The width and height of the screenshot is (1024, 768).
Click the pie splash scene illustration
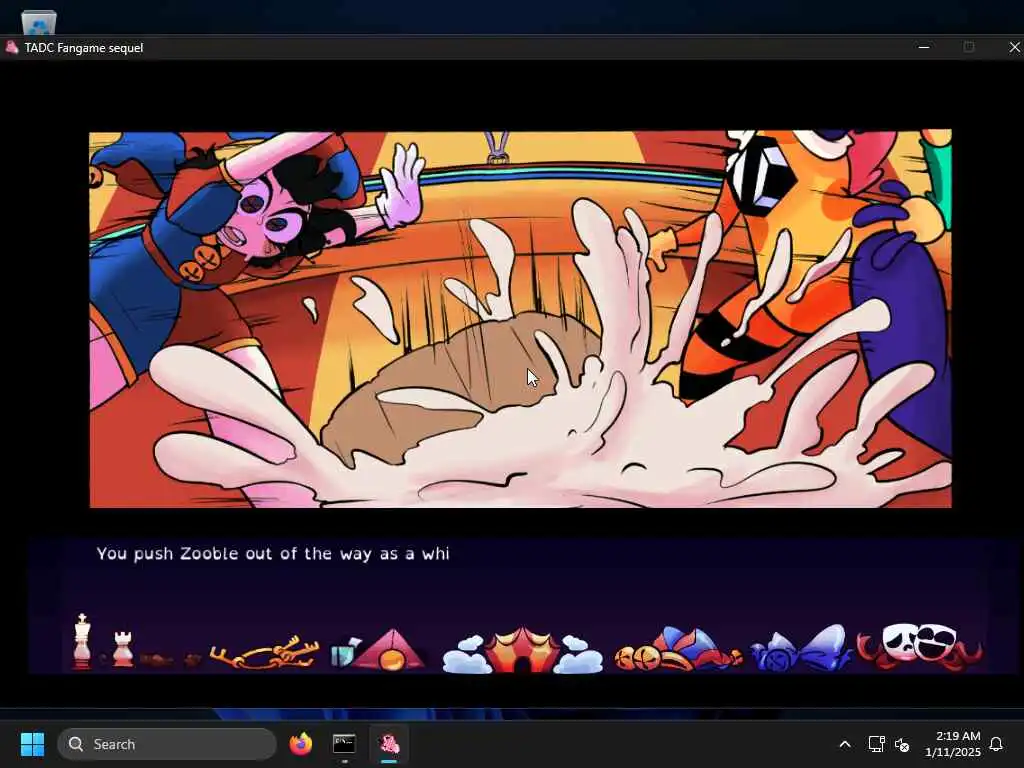[520, 319]
